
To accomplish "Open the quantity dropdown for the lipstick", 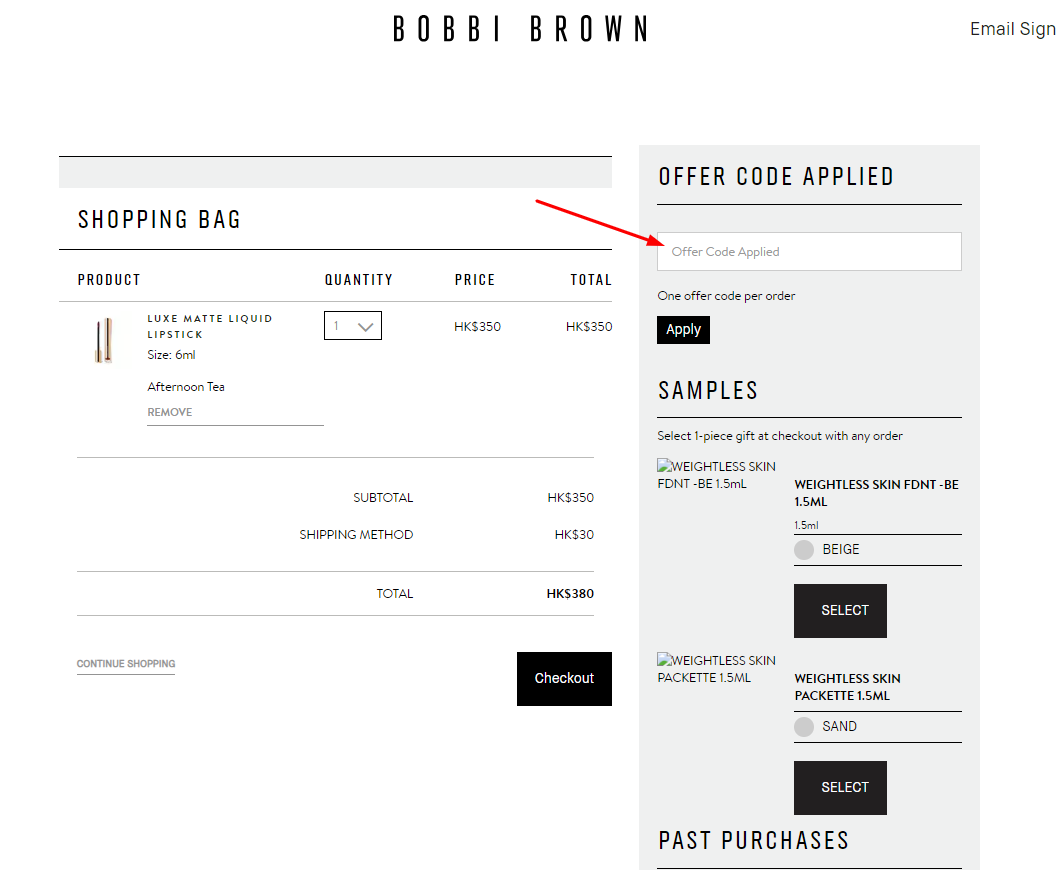I will [353, 326].
